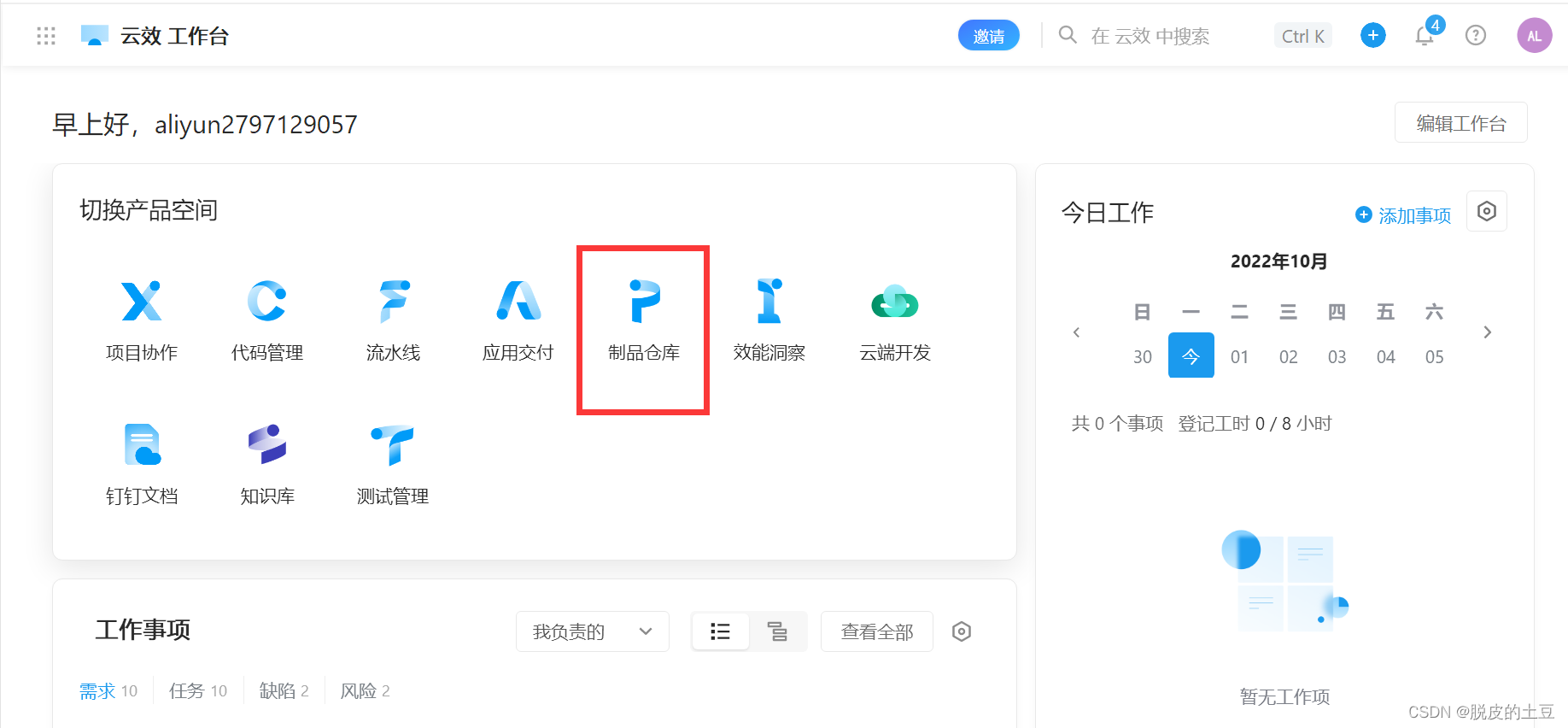Launch 云端开发 cloud development
This screenshot has width=1568, height=728.
coord(895,320)
